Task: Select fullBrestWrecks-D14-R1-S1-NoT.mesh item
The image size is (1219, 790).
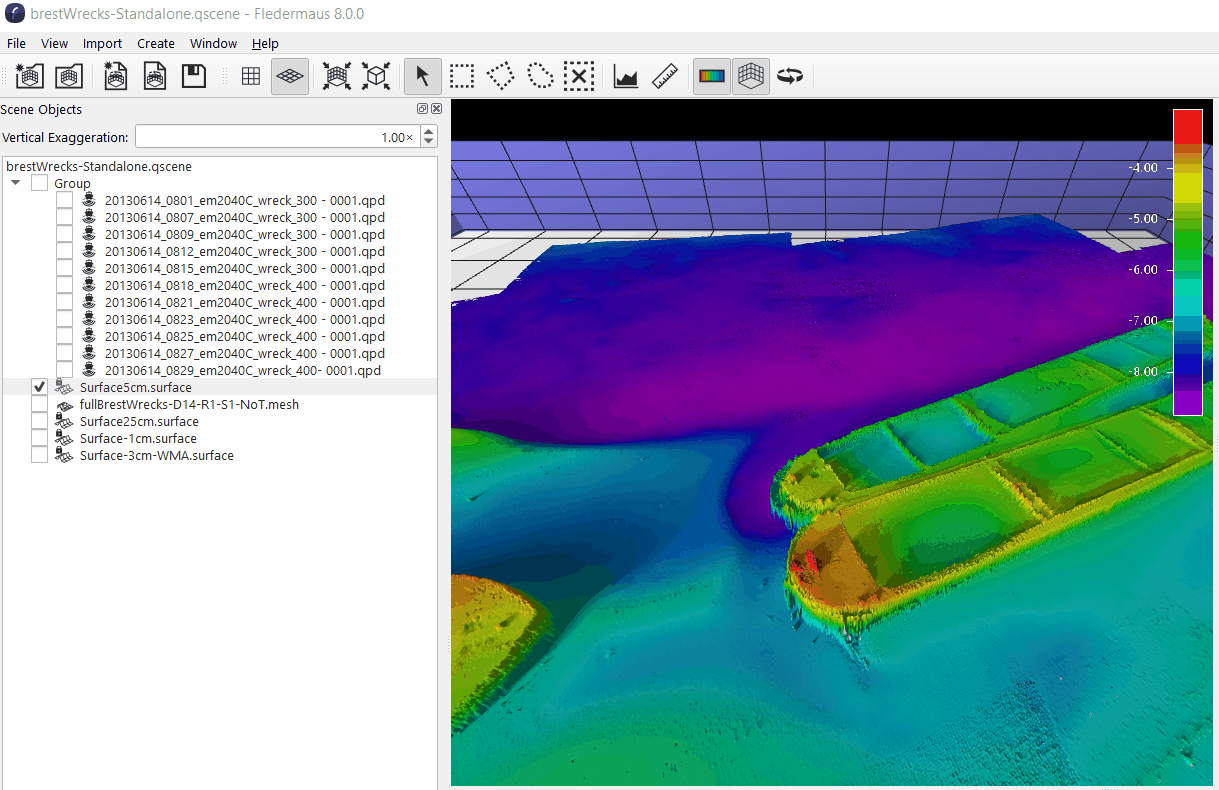Action: point(189,405)
